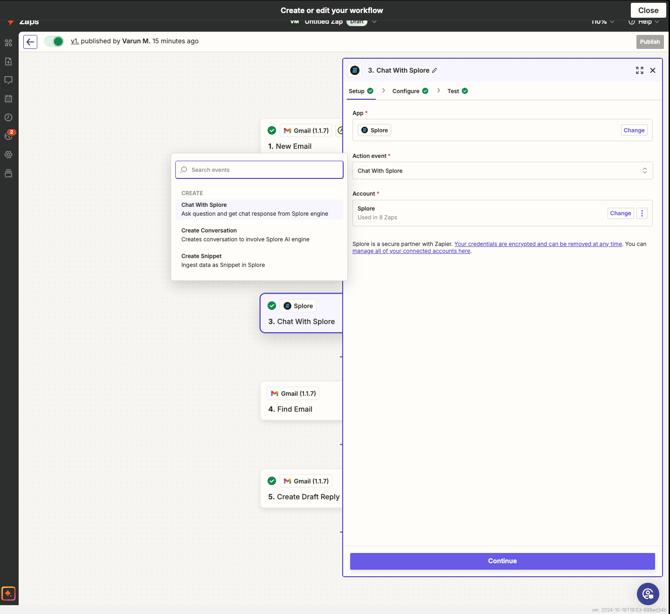
Task: Click the Splore app chip in App field
Action: [374, 130]
